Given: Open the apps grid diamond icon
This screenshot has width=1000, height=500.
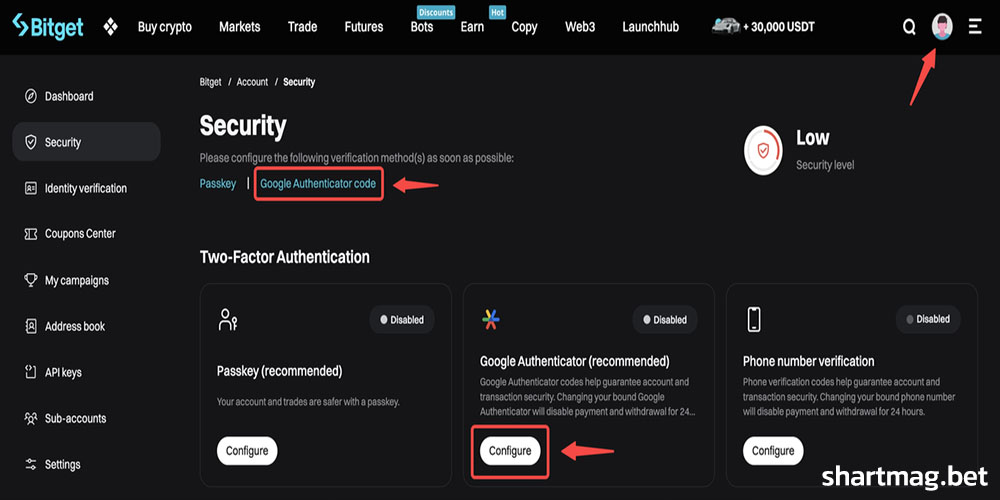Looking at the screenshot, I should pos(111,27).
